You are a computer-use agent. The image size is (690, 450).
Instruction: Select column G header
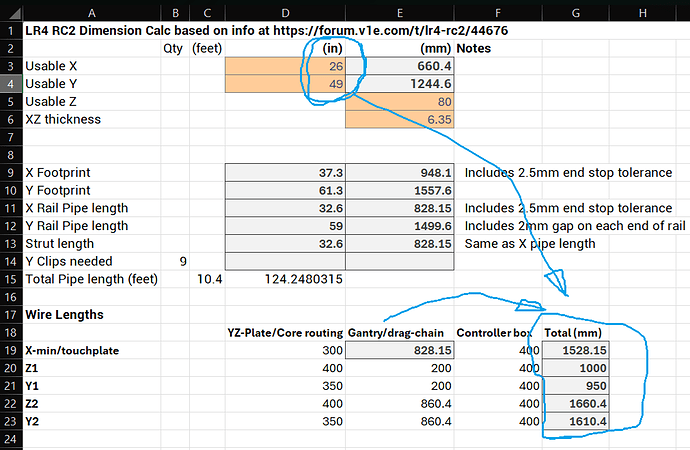point(576,13)
